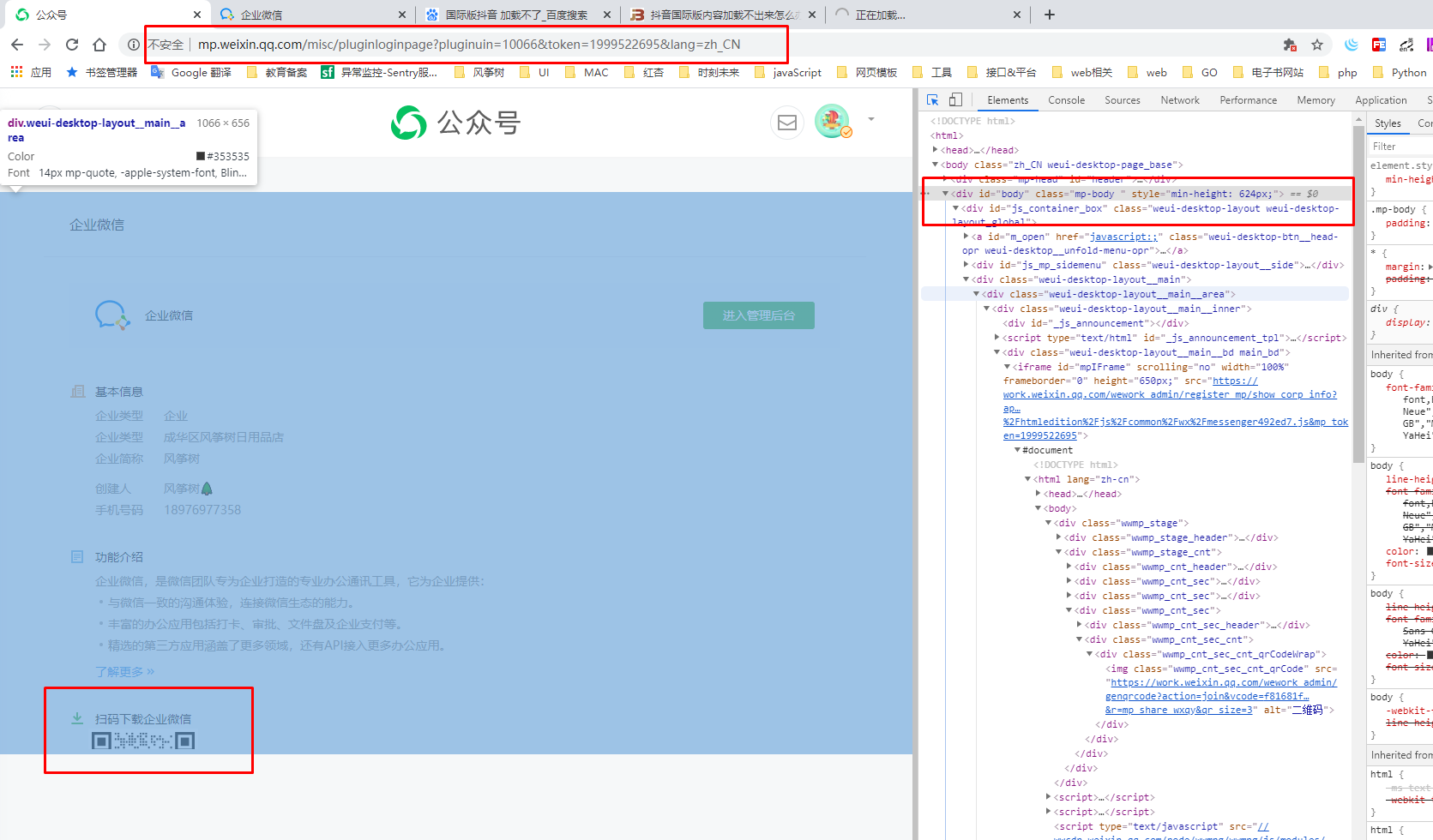Expand the wwmp_stage_header div node
This screenshot has height=840, width=1433.
tap(1058, 537)
